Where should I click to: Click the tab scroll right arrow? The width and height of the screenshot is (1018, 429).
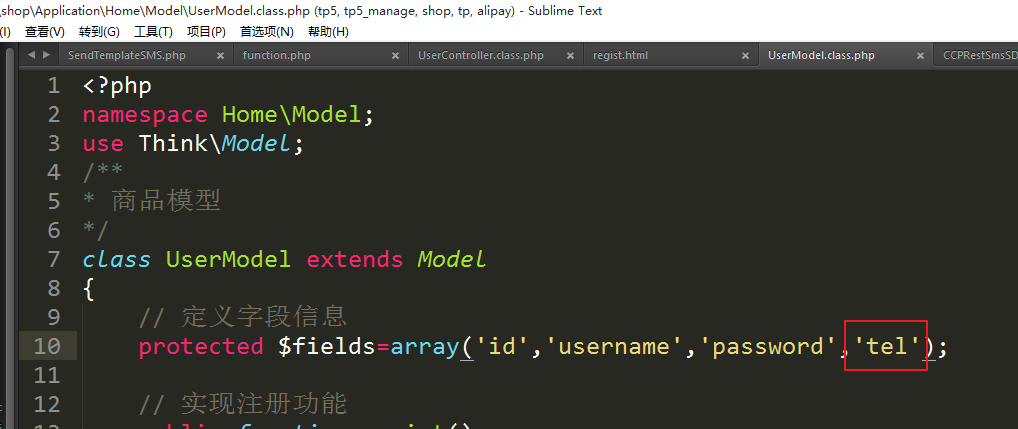[x=46, y=55]
